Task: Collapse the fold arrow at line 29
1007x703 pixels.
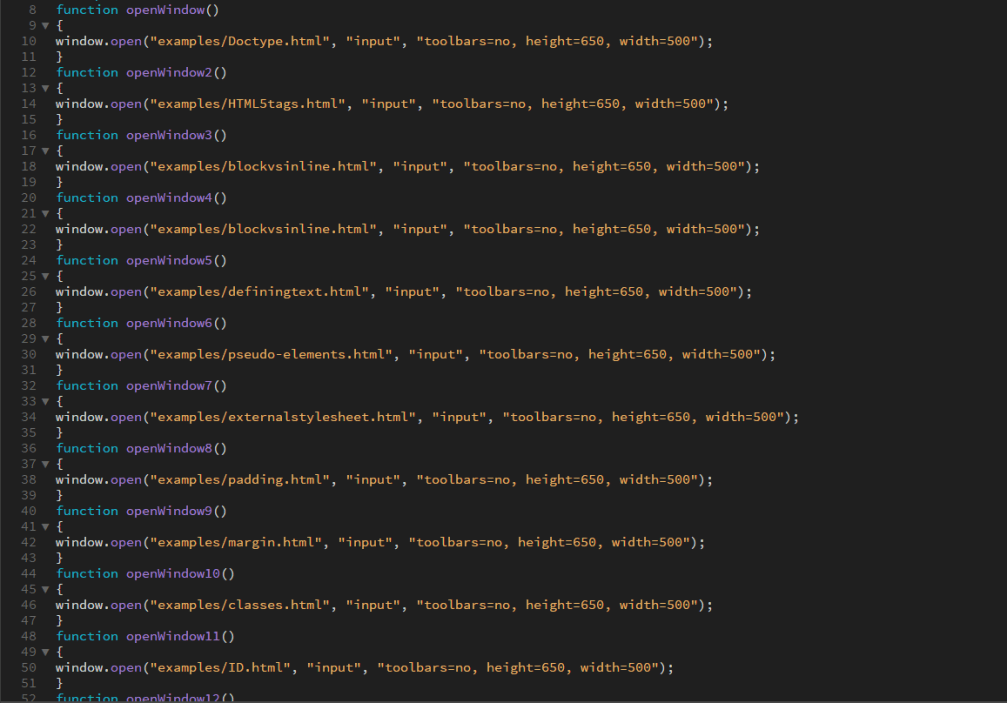Action: pos(45,339)
